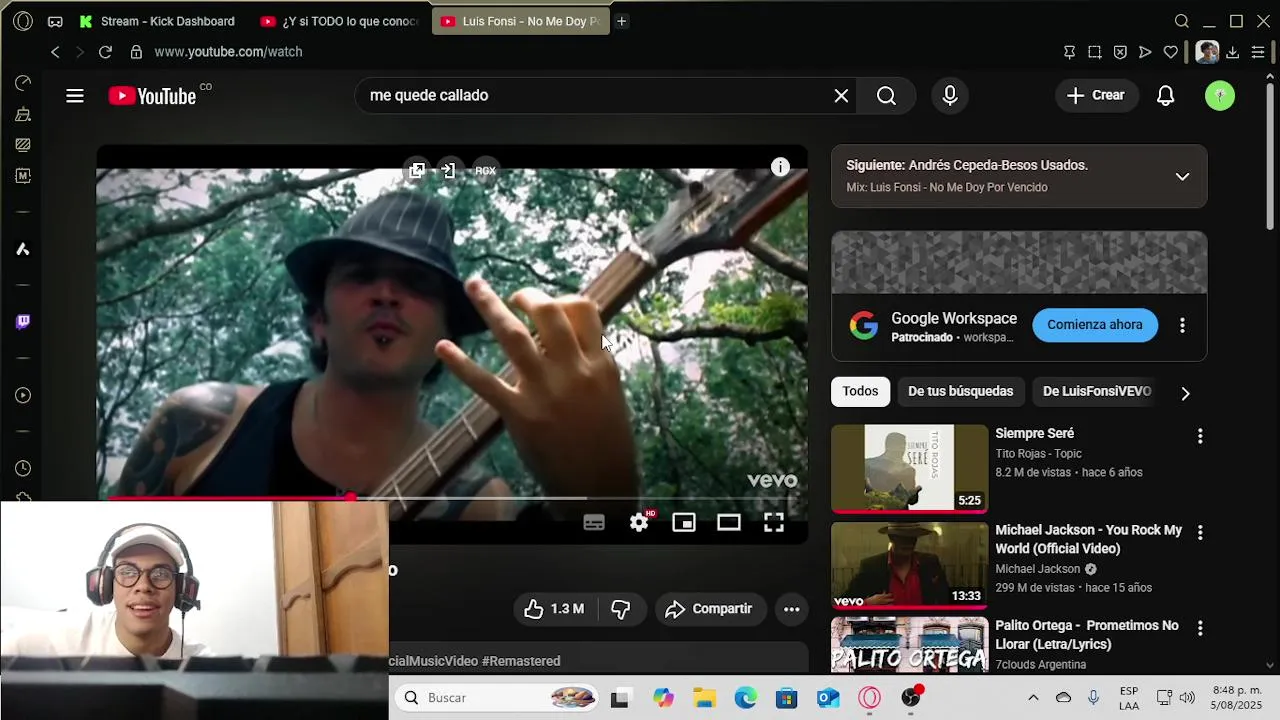1280x720 pixels.
Task: Click the arrow-into-box icon over the video
Action: [x=449, y=171]
